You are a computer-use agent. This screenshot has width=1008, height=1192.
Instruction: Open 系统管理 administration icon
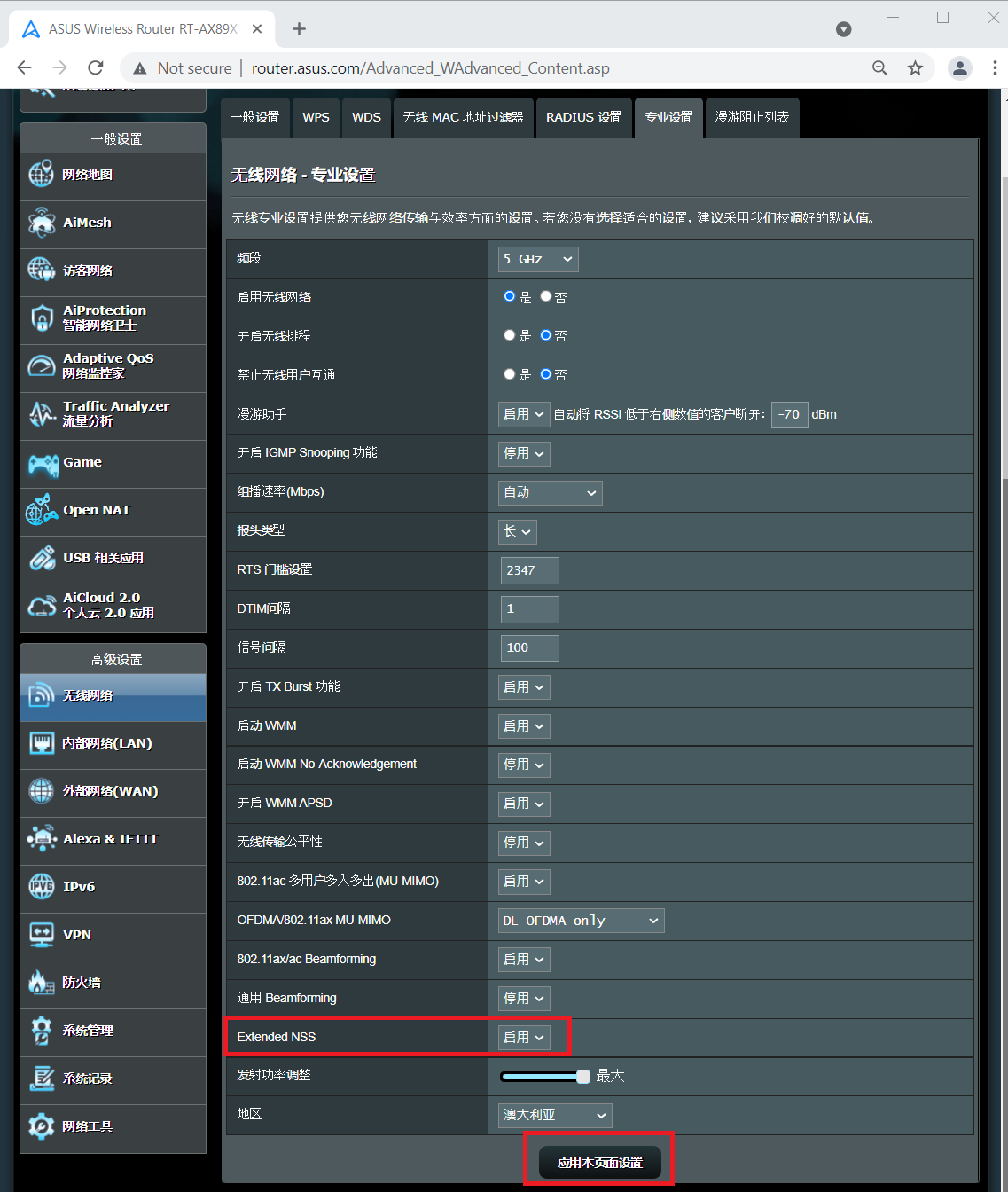tap(41, 1031)
